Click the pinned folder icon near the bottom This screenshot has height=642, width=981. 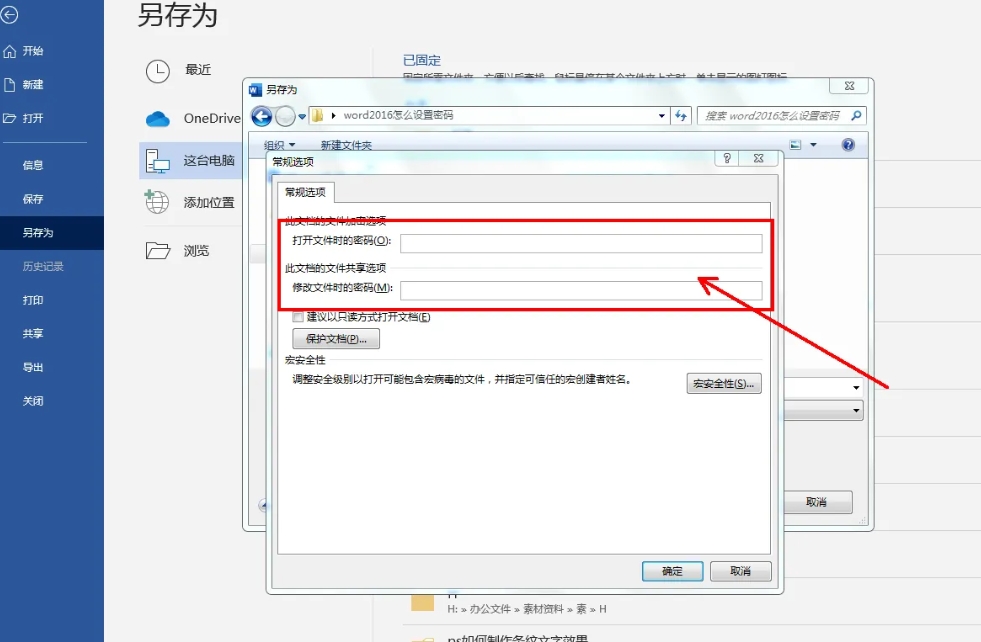423,602
